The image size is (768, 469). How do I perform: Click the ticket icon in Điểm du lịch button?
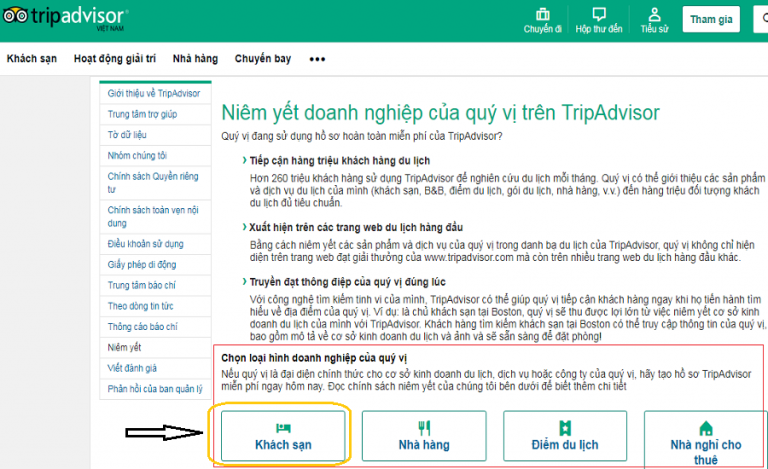click(x=565, y=428)
